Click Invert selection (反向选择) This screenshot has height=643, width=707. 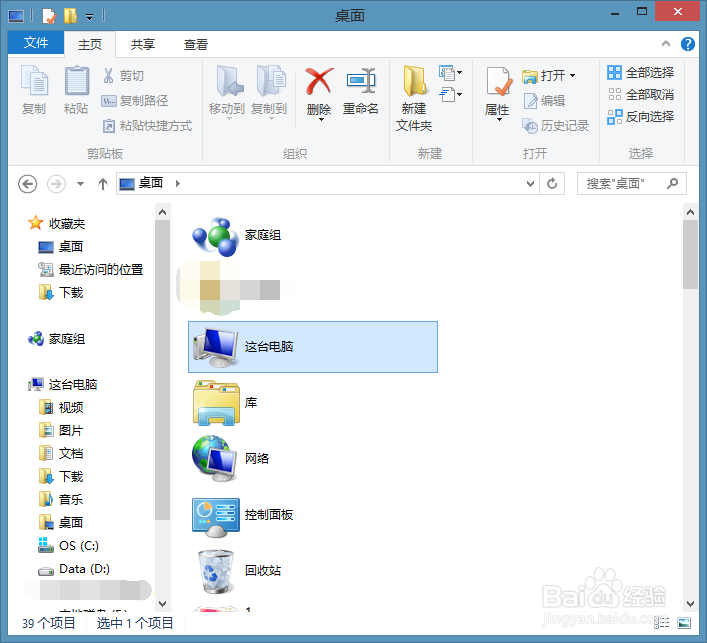[x=641, y=117]
